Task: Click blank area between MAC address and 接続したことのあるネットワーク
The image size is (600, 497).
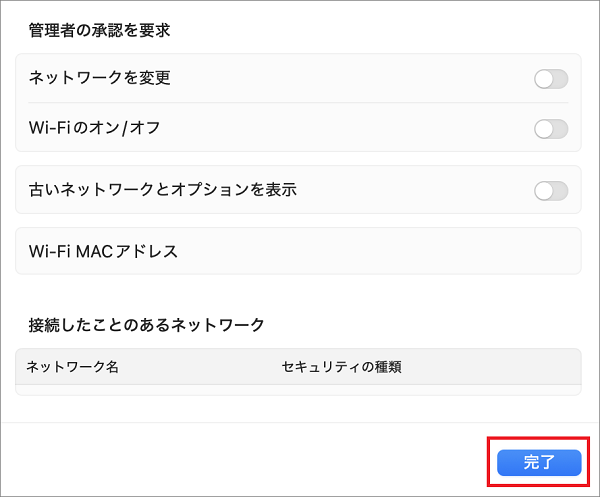Action: coord(298,294)
